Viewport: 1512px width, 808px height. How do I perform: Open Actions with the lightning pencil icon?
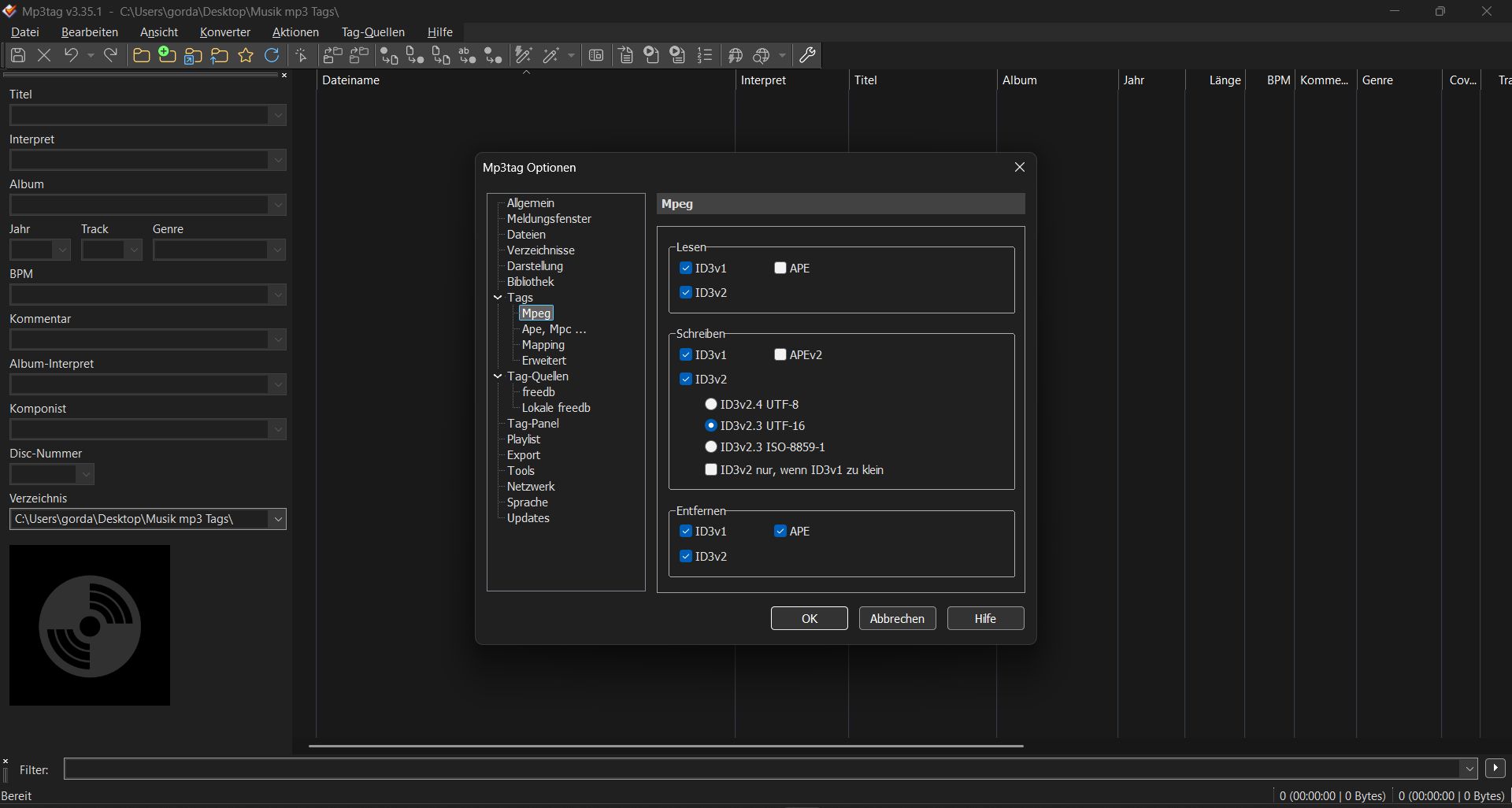click(x=523, y=55)
